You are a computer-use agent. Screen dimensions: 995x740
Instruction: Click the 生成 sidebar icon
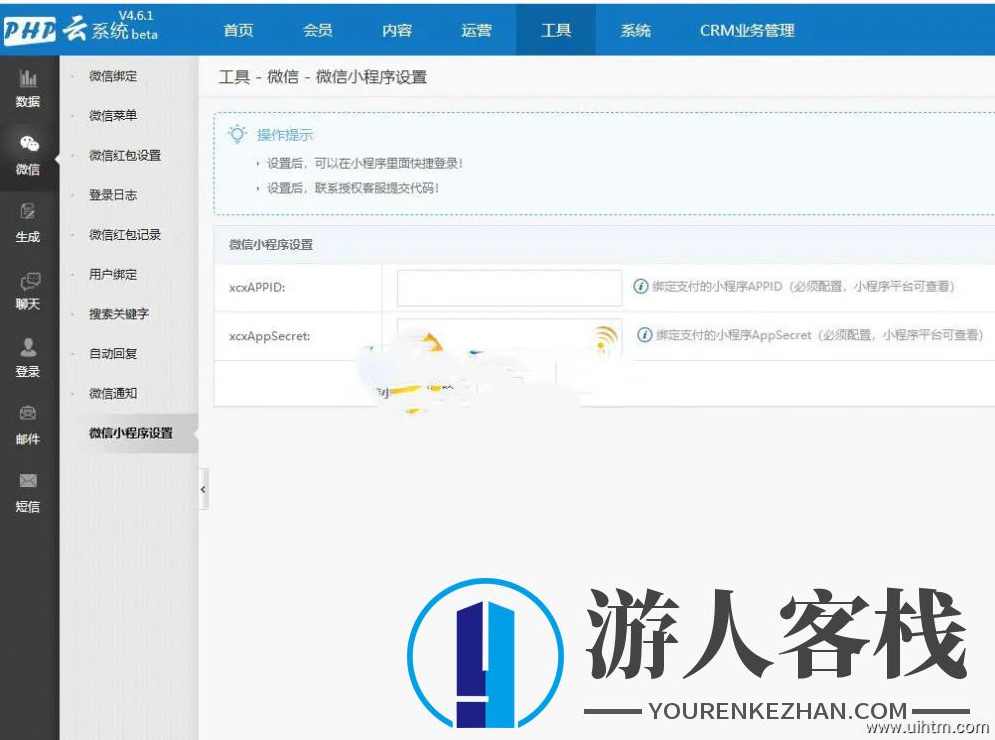pos(28,224)
